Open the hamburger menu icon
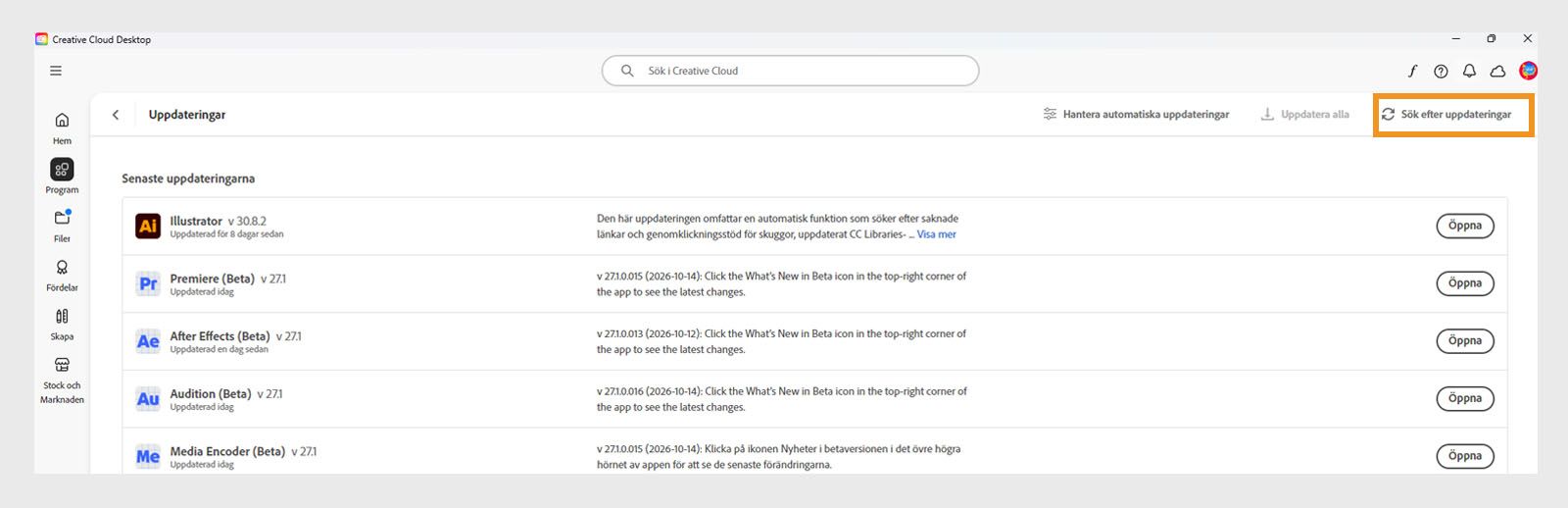 coord(56,71)
